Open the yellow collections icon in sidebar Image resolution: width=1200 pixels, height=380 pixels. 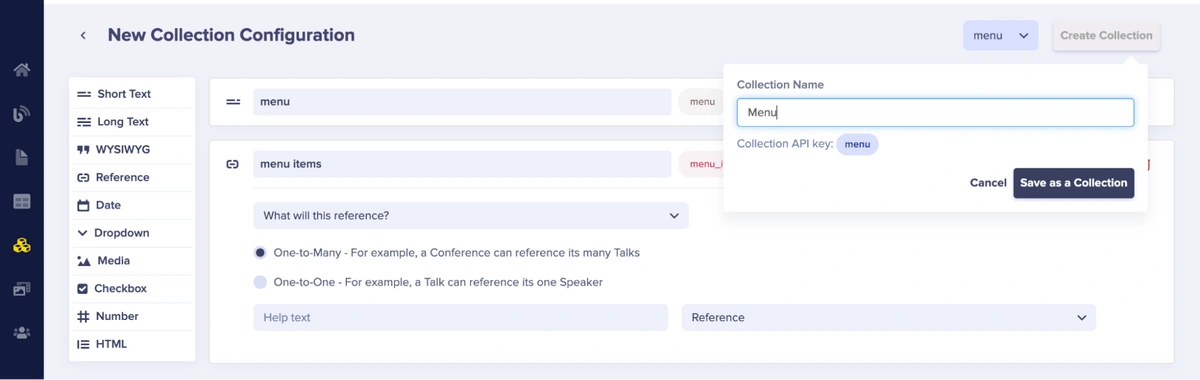click(21, 245)
